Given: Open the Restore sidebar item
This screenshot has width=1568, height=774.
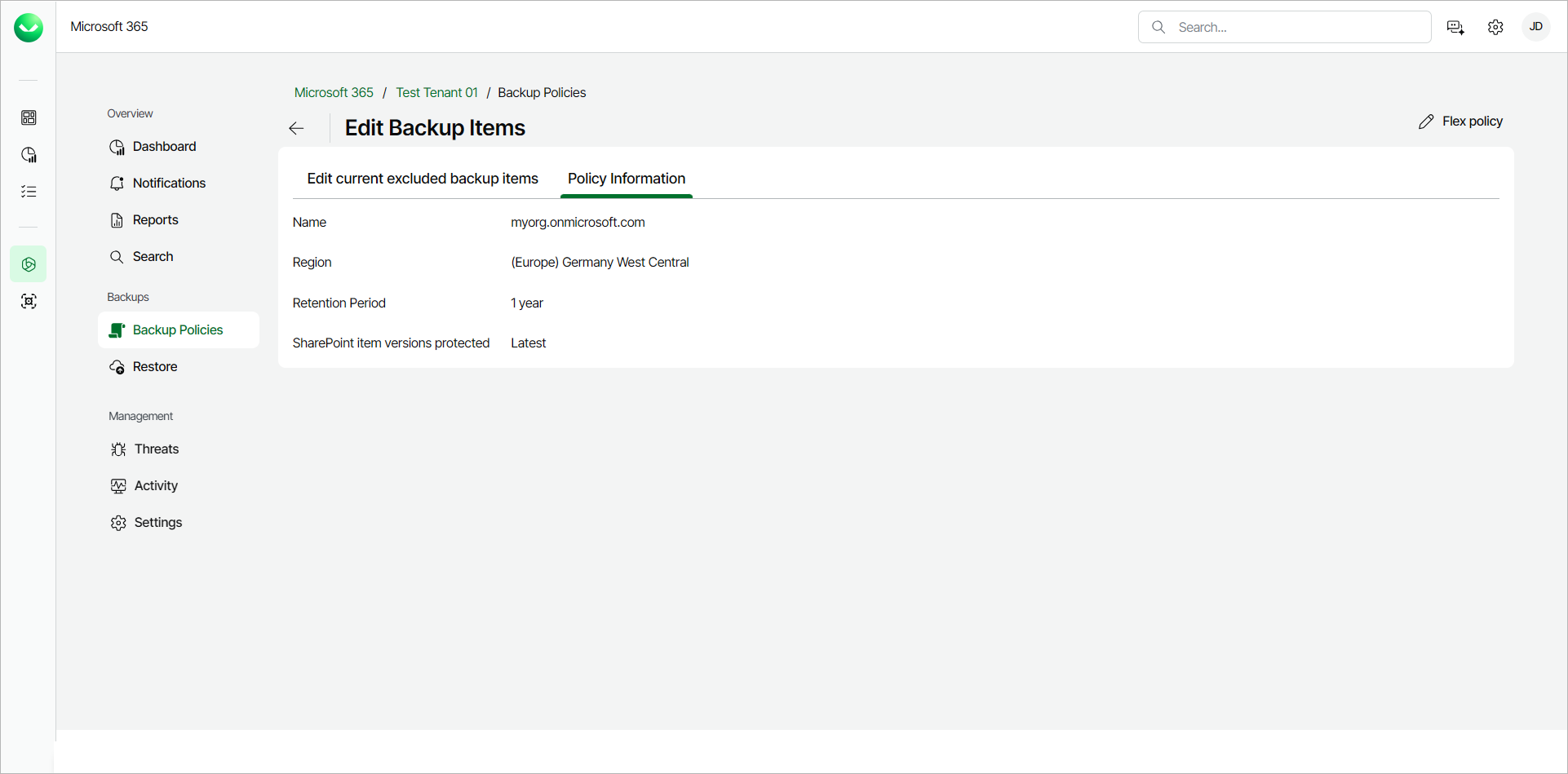Looking at the screenshot, I should point(155,367).
